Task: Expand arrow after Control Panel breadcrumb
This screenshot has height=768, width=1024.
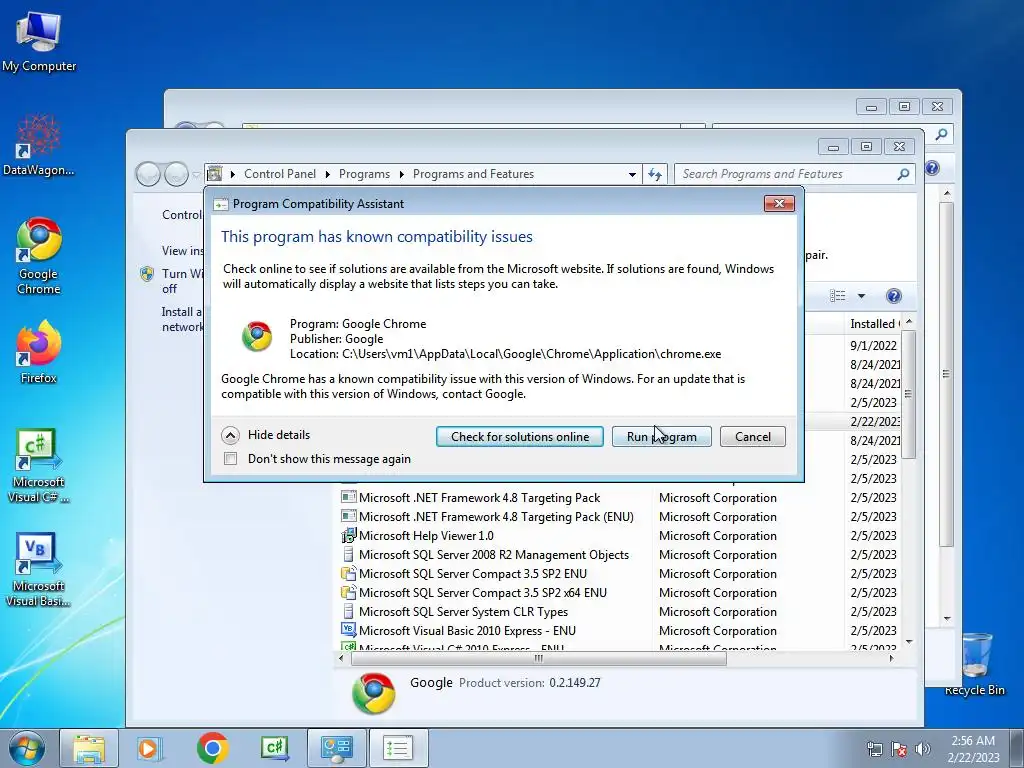Action: [327, 174]
